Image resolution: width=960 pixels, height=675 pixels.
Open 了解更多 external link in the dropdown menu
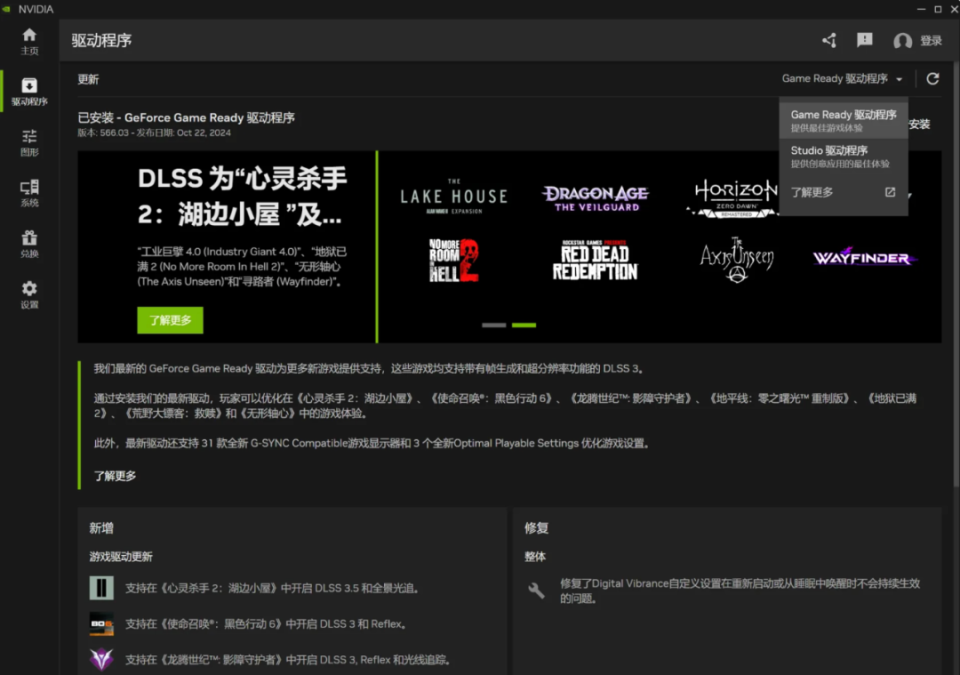click(x=810, y=191)
